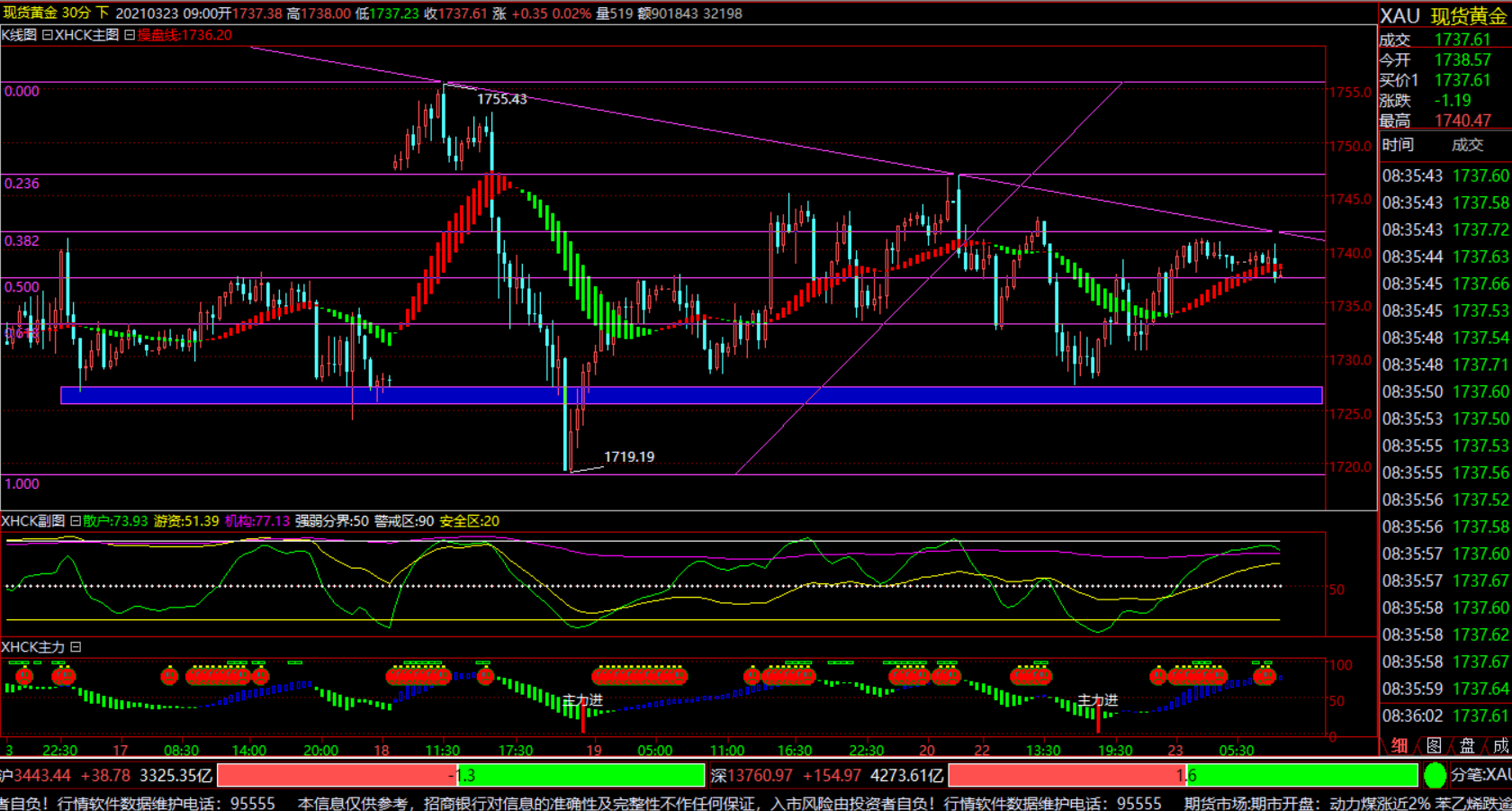Viewport: 1512px width, 811px height.
Task: Select the 盘 tab in the quote panel
Action: pos(1467,745)
